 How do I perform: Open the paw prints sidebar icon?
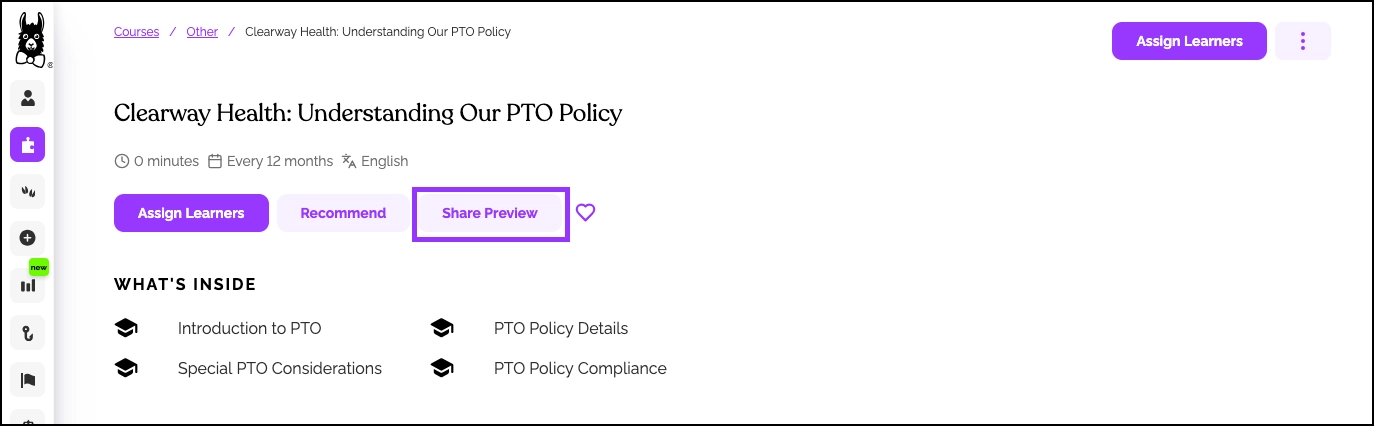(x=28, y=191)
